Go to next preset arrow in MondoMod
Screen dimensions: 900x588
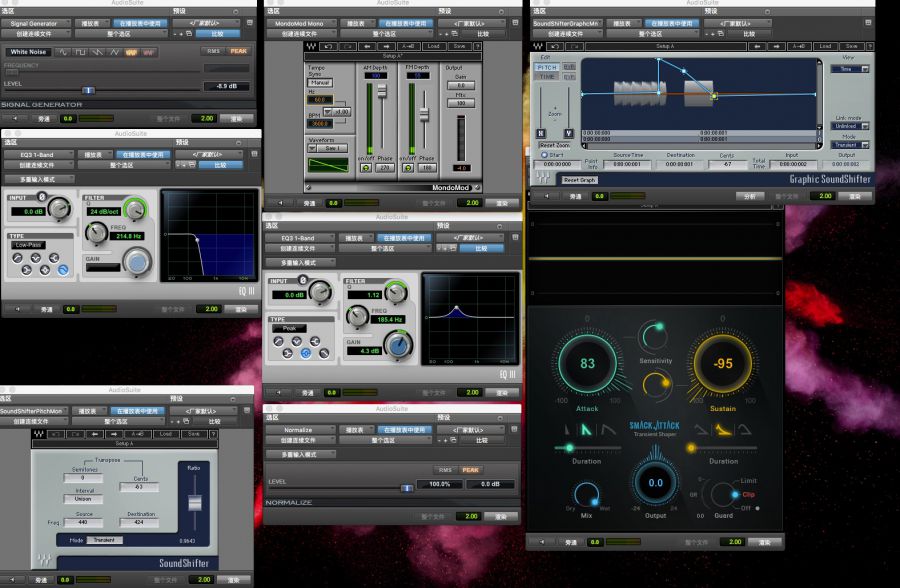386,46
